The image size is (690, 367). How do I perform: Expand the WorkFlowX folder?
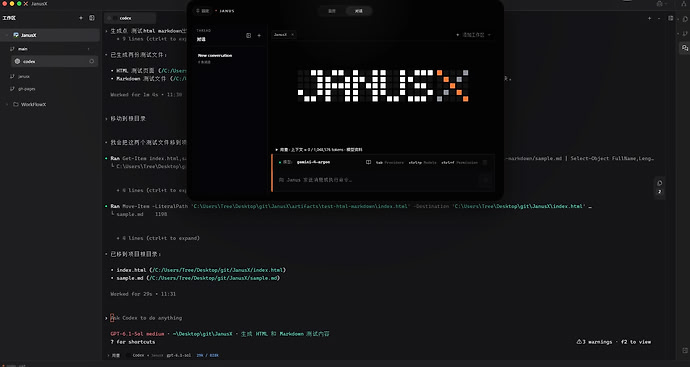point(7,105)
